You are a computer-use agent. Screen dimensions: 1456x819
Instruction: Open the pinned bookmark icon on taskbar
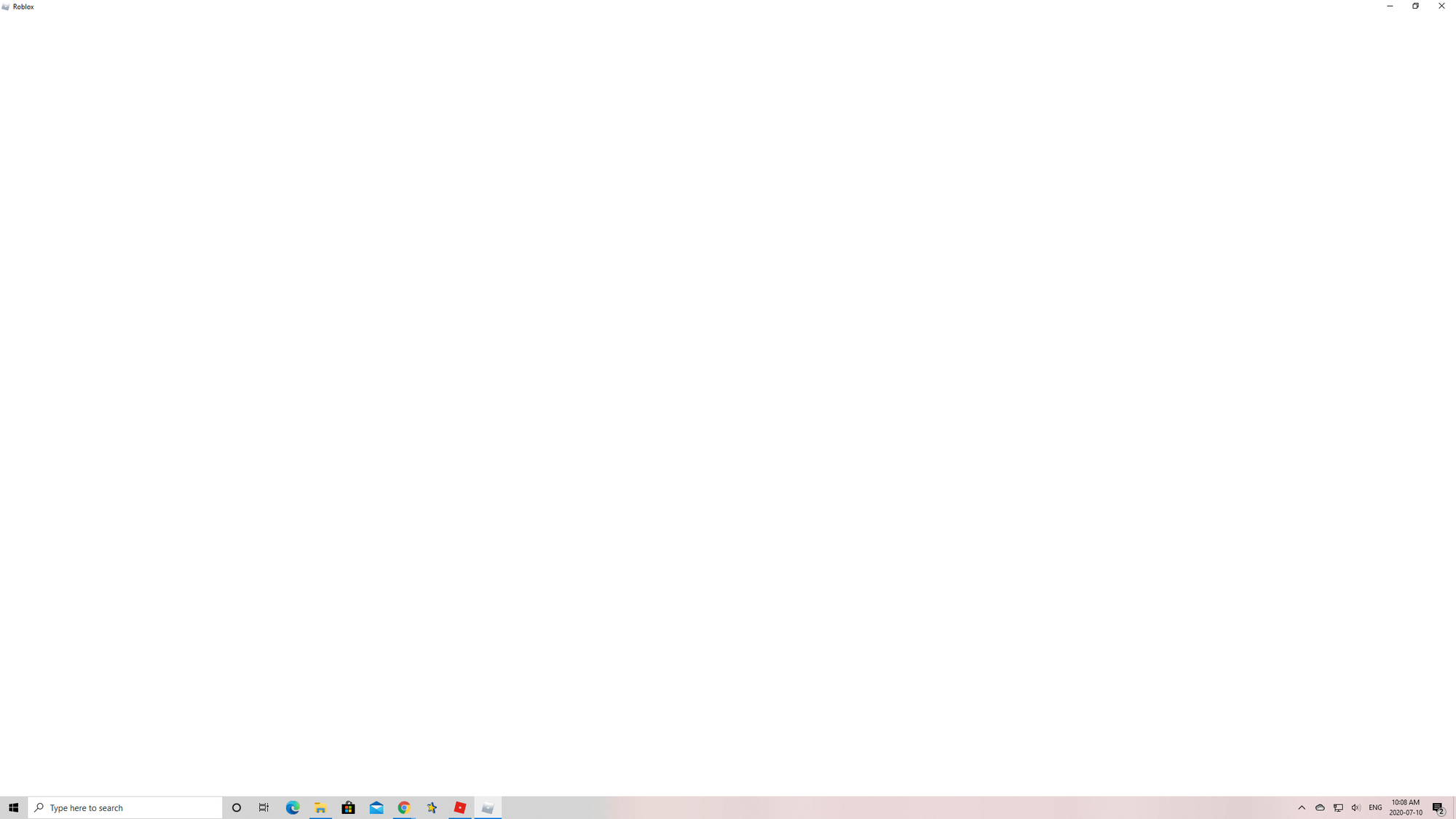click(x=432, y=807)
